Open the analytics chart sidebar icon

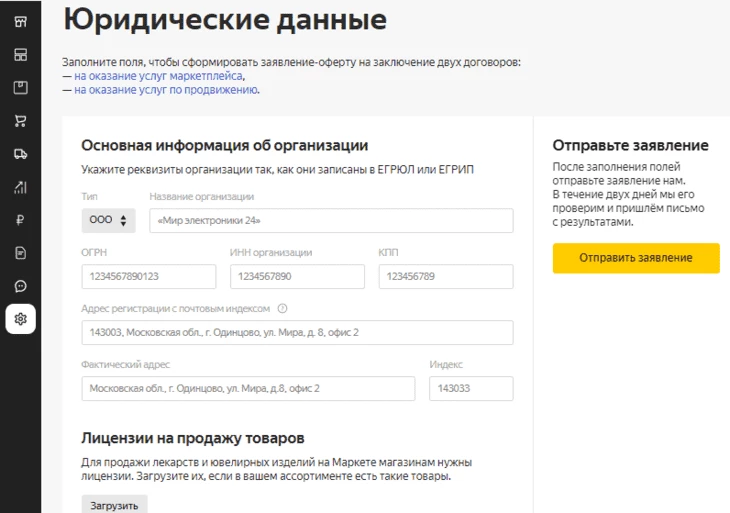click(x=20, y=187)
